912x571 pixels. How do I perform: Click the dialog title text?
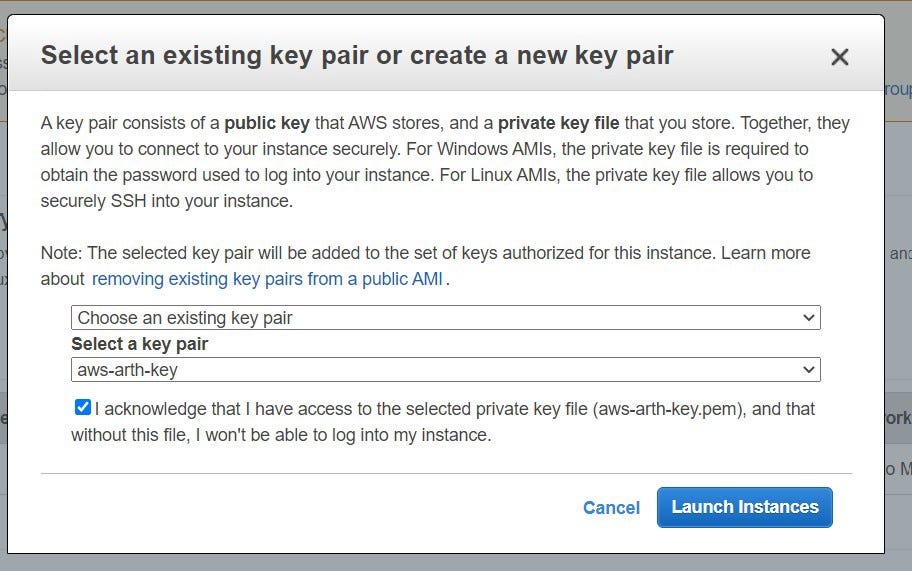click(357, 55)
